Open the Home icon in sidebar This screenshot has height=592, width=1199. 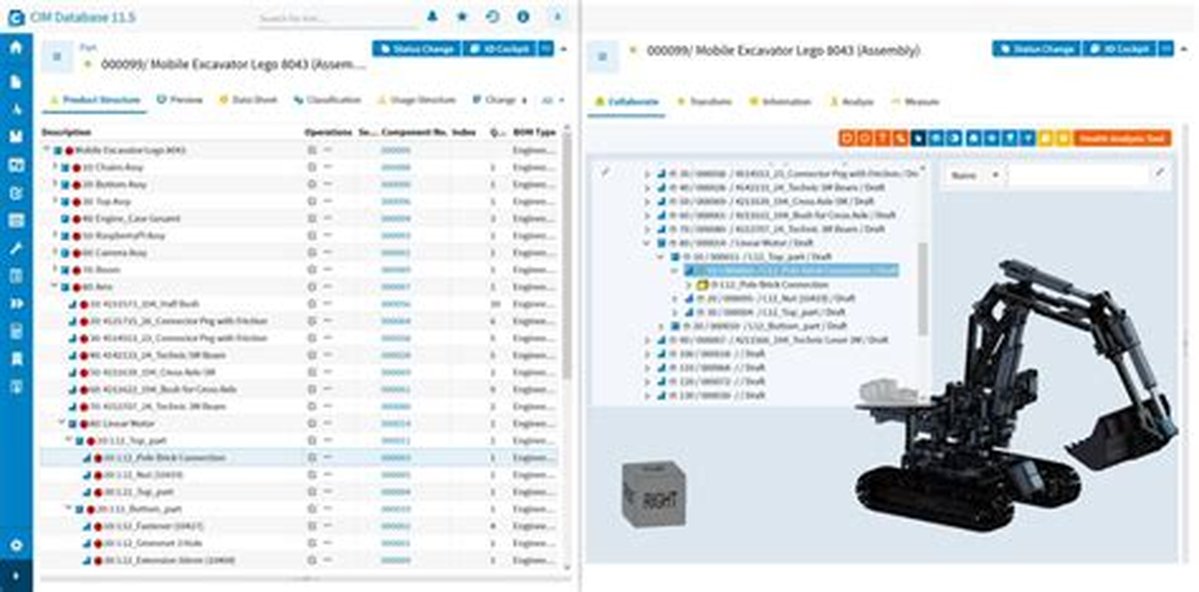pyautogui.click(x=16, y=47)
